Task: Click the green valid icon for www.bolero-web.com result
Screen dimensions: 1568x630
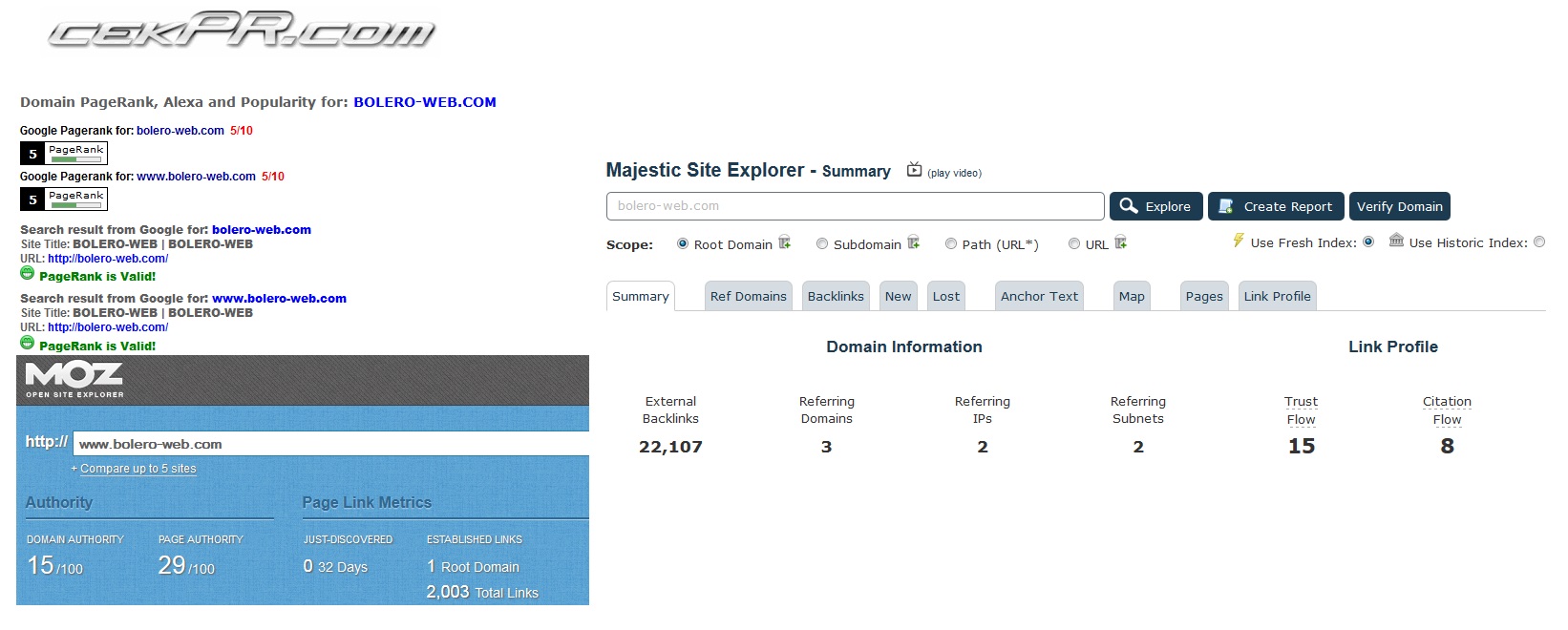Action: 27,344
